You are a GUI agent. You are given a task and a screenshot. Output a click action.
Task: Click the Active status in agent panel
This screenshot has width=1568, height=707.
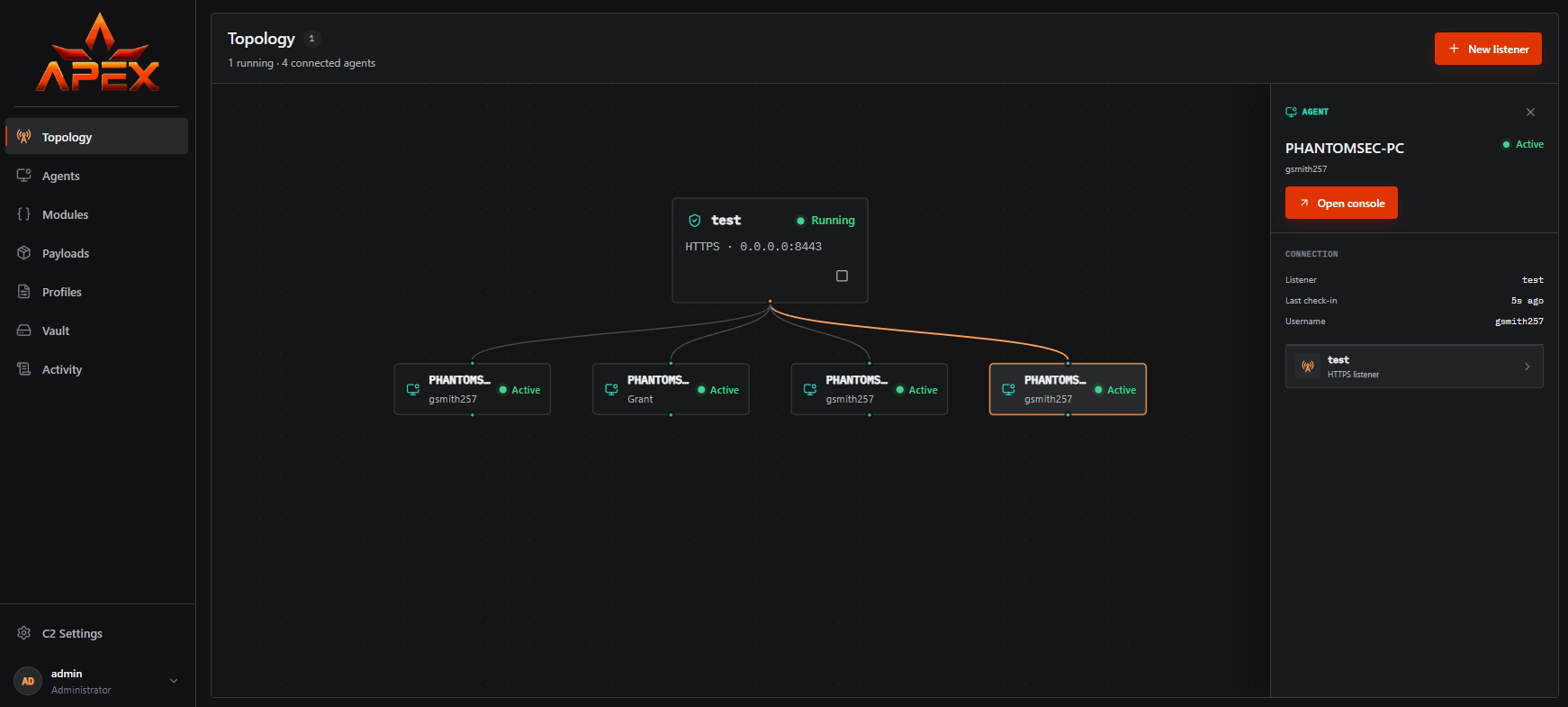point(1523,144)
